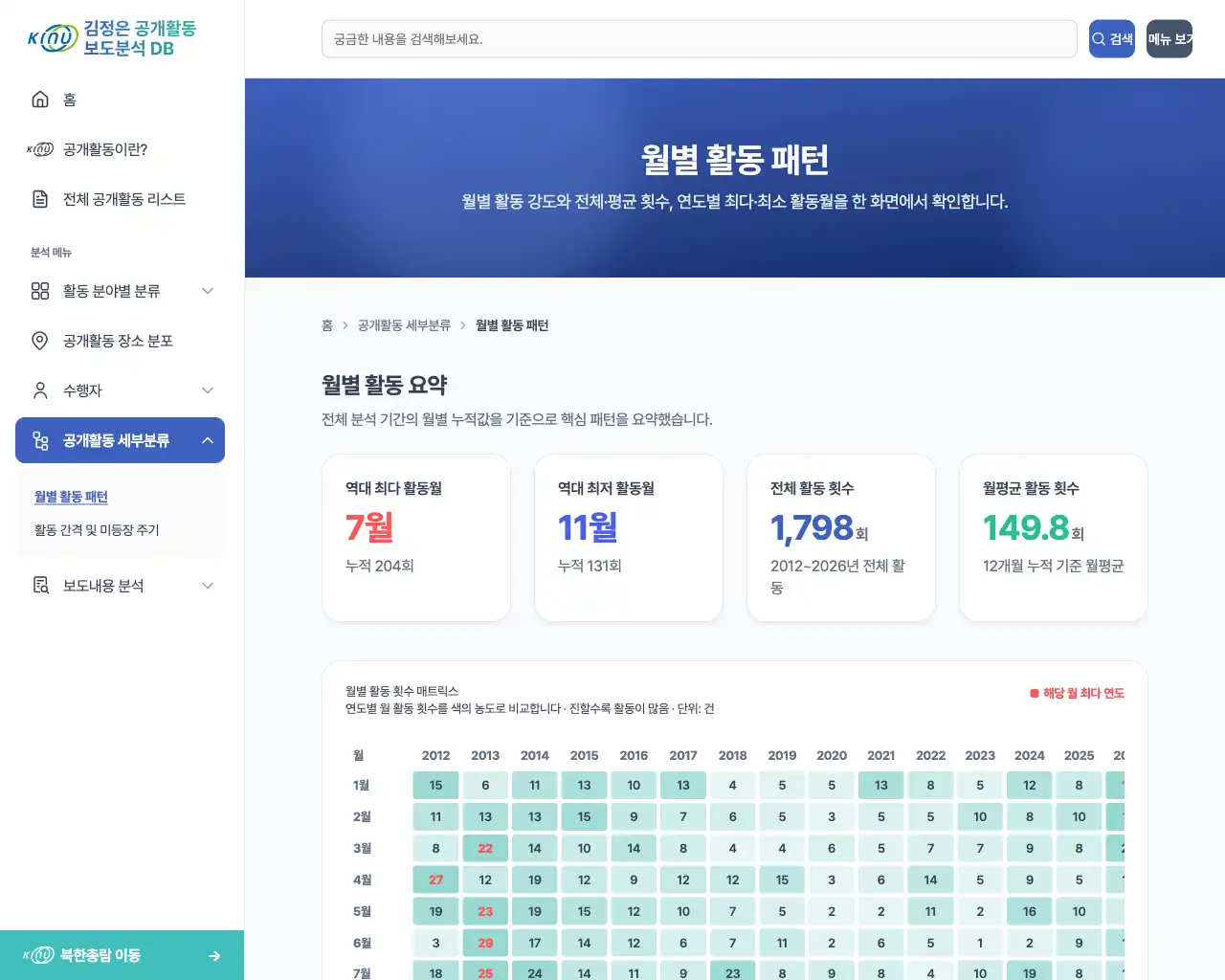
Task: Click the 역대 최저 활동월 card
Action: (x=629, y=538)
